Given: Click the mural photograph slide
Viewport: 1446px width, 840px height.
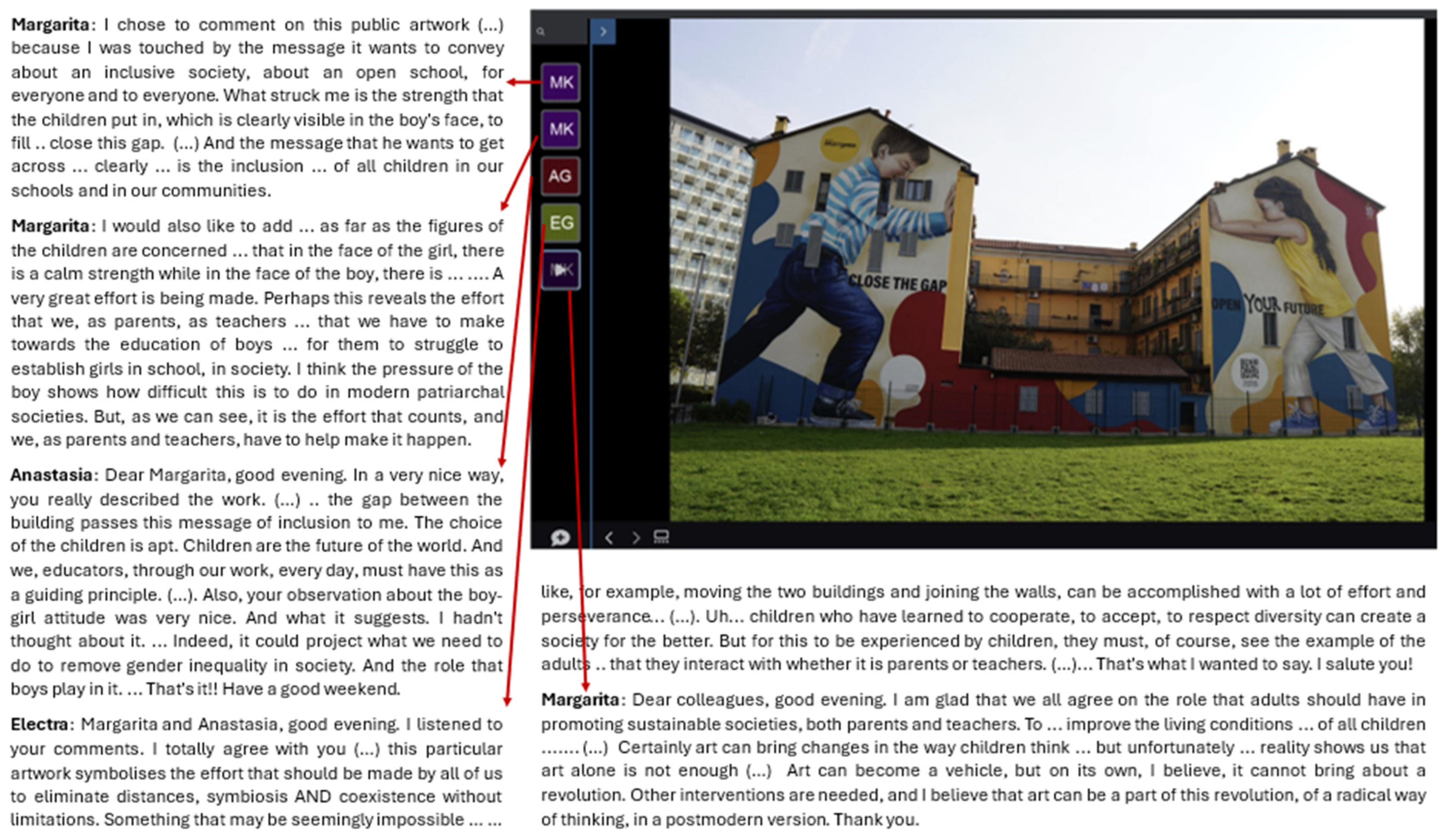Looking at the screenshot, I should 1047,269.
